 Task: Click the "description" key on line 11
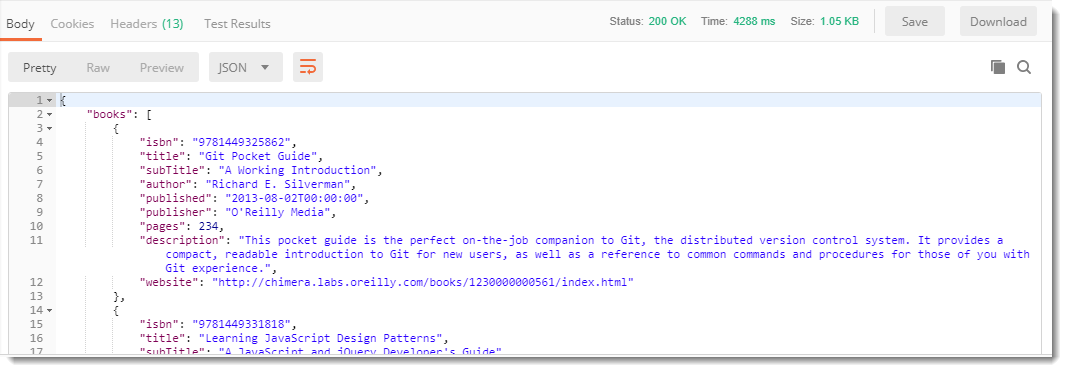tap(181, 240)
